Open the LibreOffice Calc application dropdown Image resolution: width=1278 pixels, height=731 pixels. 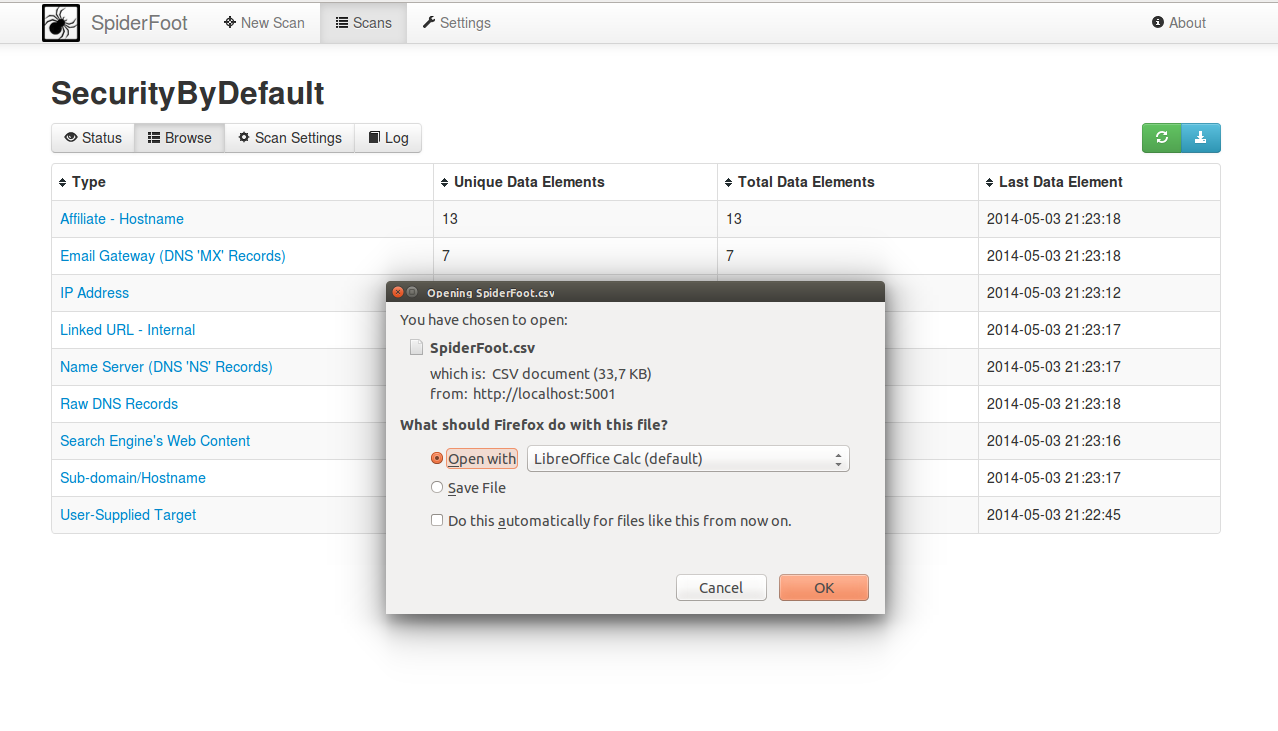point(688,459)
